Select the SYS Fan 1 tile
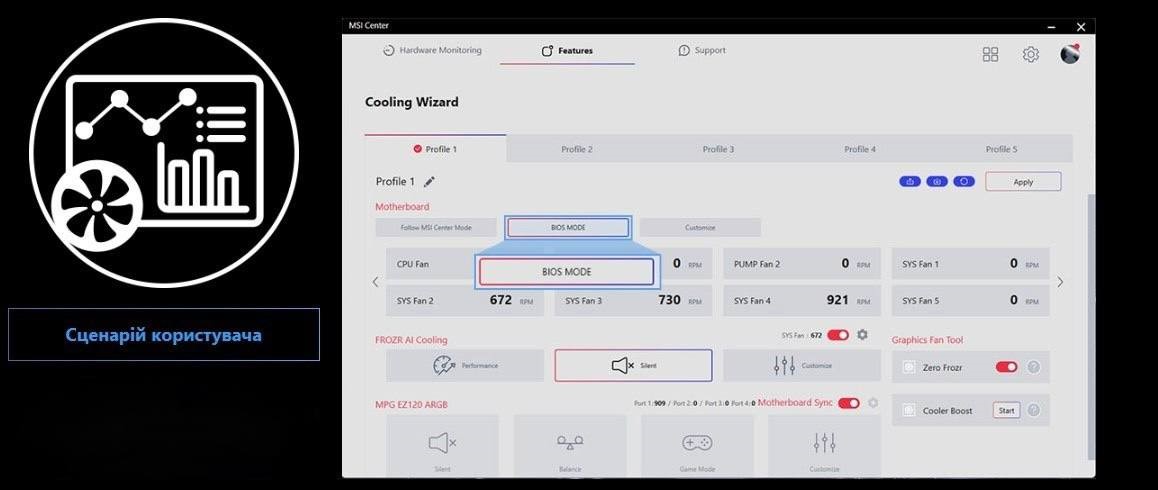The height and width of the screenshot is (490, 1158). tap(970, 264)
